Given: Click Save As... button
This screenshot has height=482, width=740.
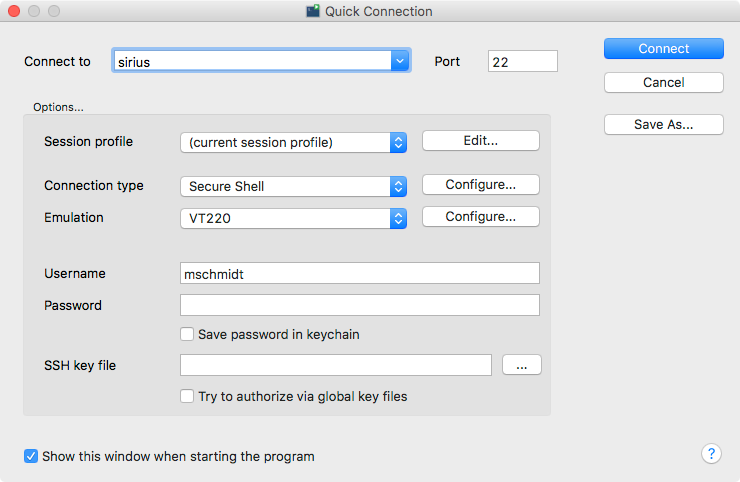Looking at the screenshot, I should click(x=664, y=125).
